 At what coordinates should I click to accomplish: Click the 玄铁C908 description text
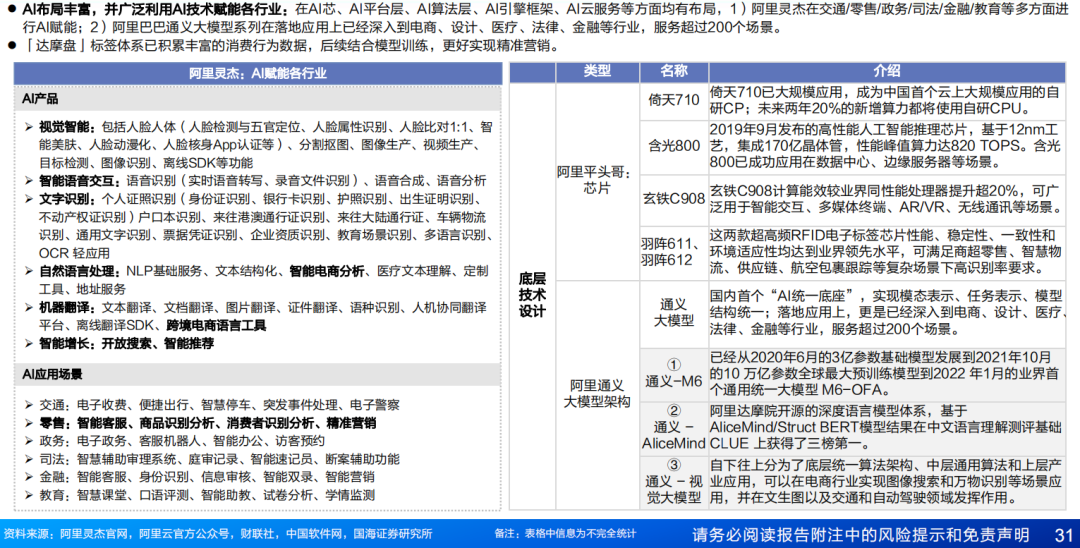pyautogui.click(x=886, y=199)
